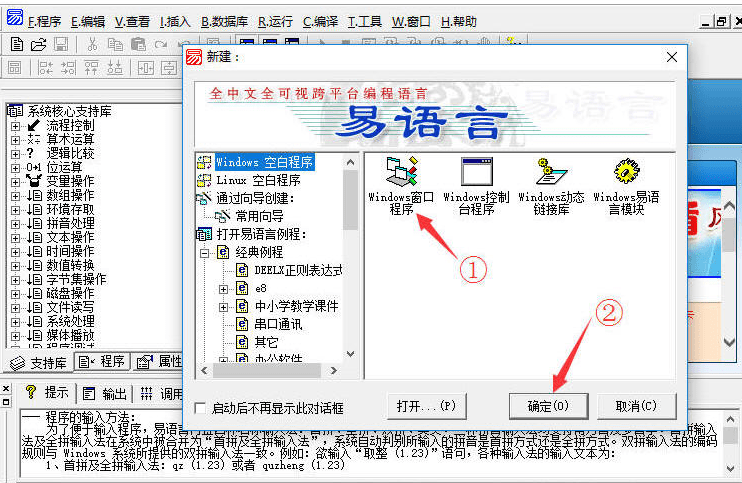Viewport: 742px width, 483px height.
Task: Click the 流程控制 arrow icon in library tree
Action: 33,126
